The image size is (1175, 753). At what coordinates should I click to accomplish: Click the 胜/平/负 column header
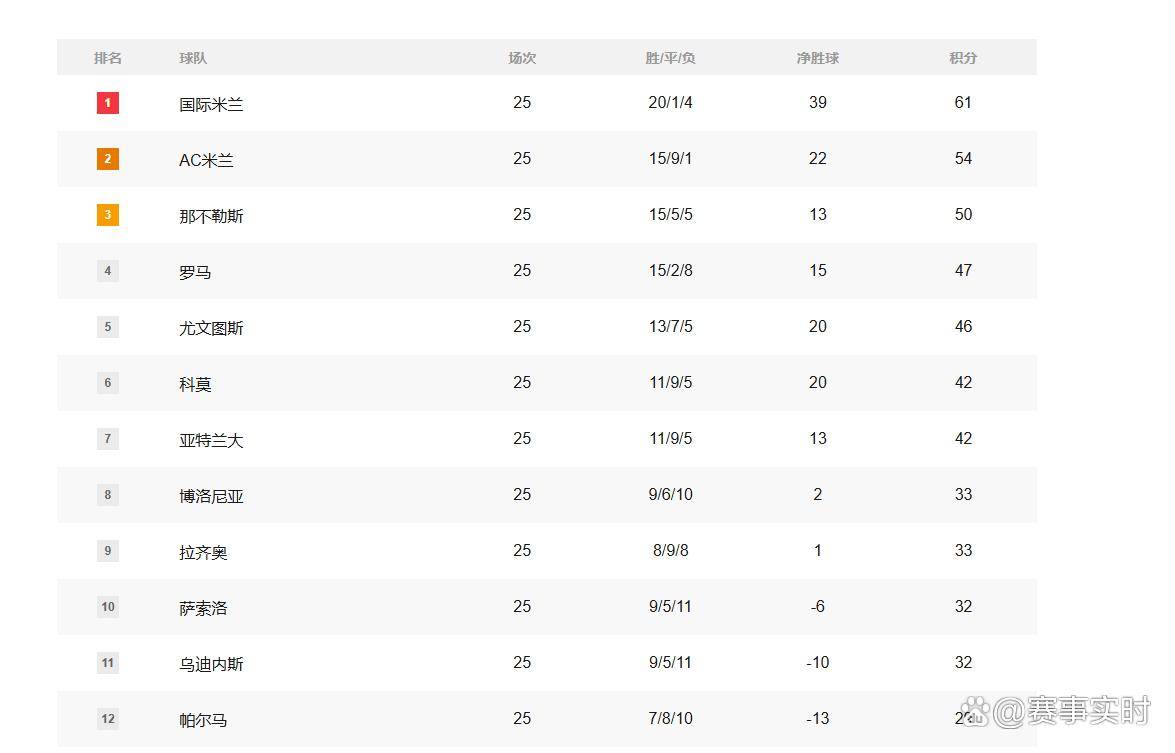[x=670, y=58]
